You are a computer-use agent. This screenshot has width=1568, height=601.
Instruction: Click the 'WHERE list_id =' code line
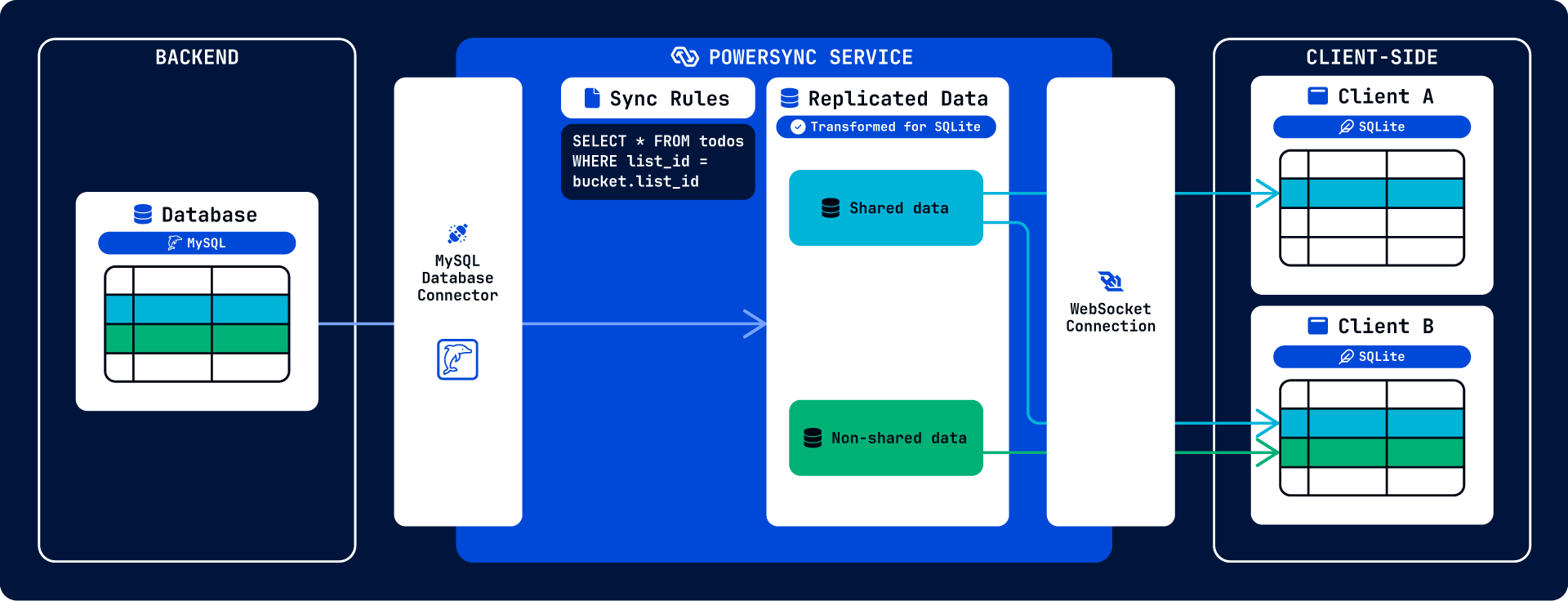(639, 162)
